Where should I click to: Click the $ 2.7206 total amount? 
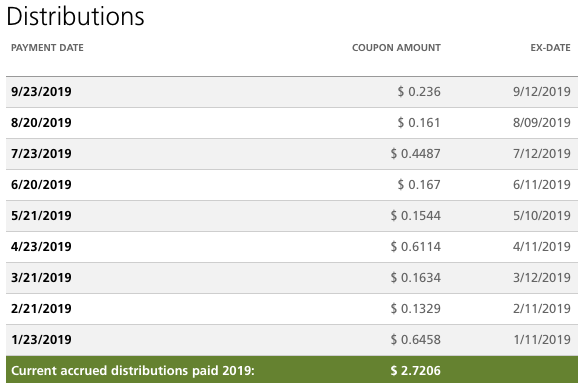point(415,370)
